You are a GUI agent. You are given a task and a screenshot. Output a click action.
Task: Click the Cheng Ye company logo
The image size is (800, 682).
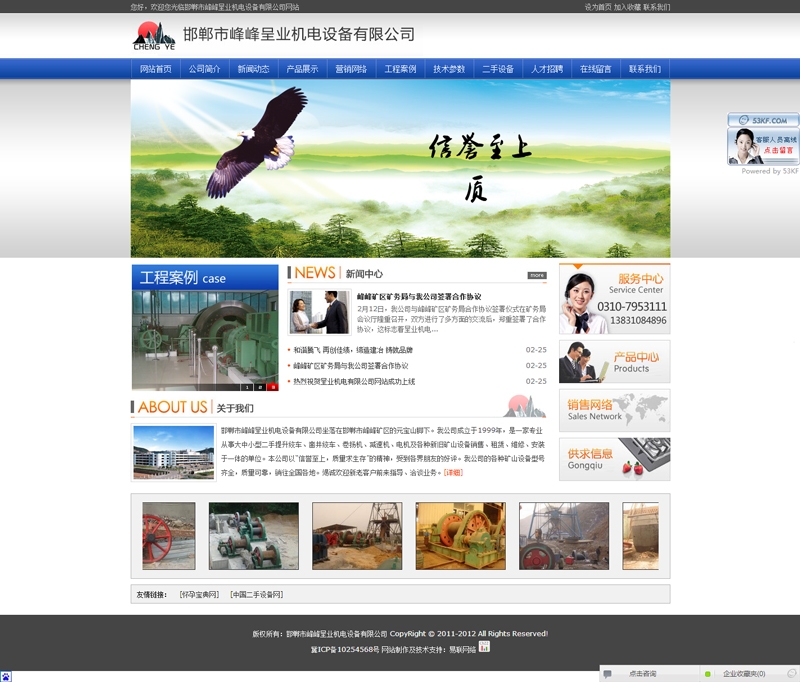pyautogui.click(x=153, y=35)
